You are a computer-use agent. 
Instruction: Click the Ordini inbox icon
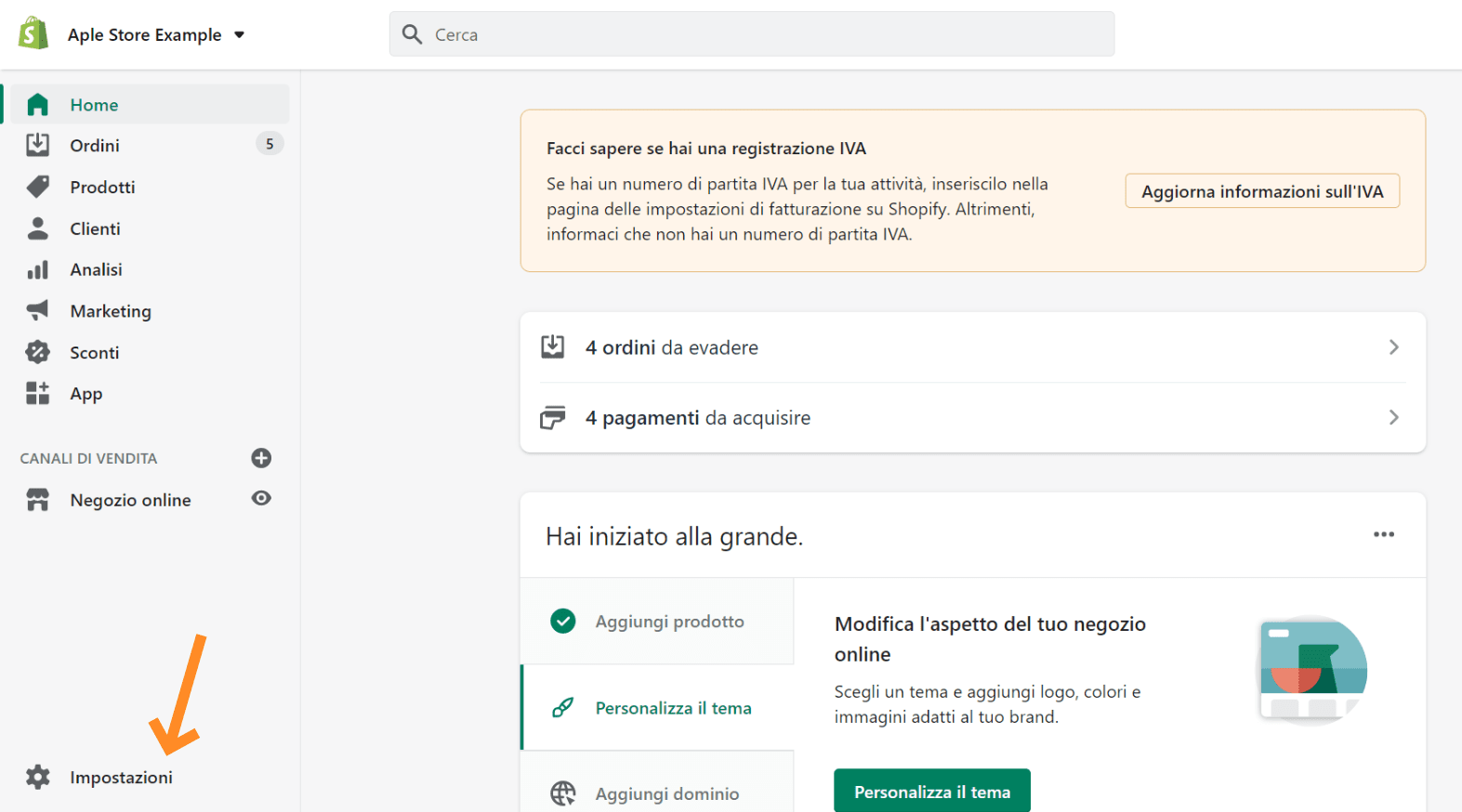[x=37, y=145]
